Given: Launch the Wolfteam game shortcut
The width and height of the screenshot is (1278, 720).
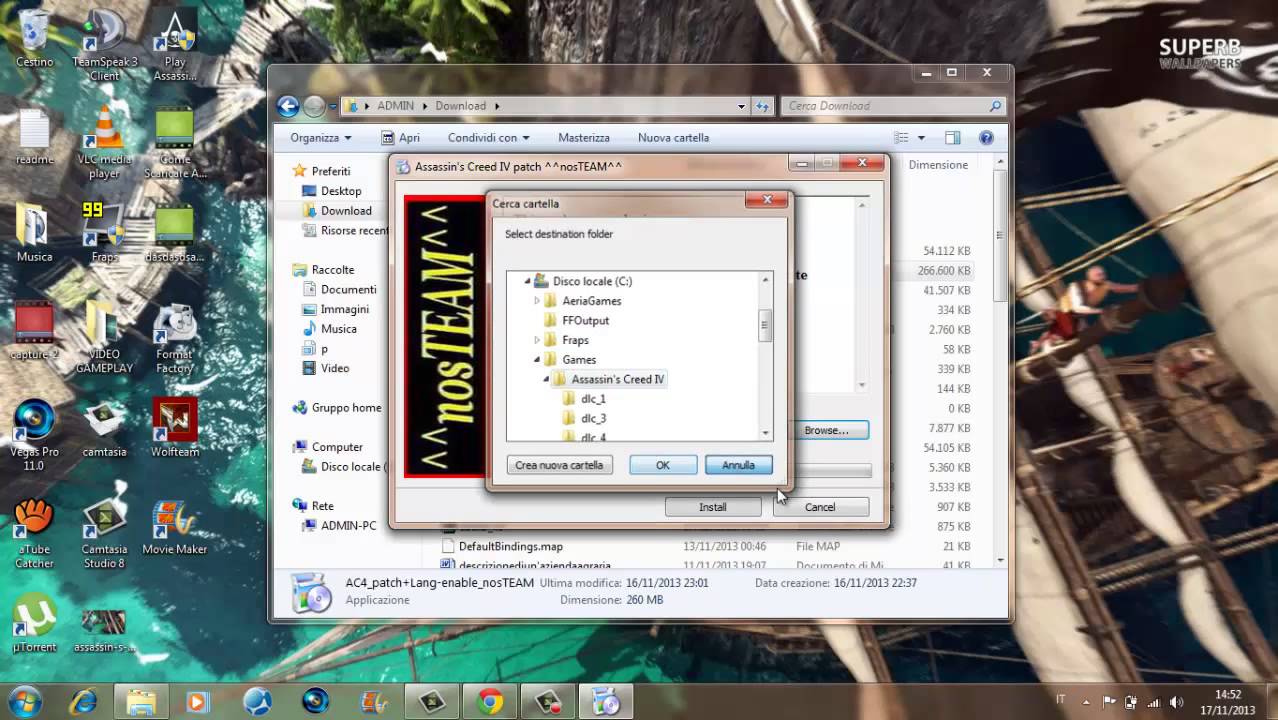Looking at the screenshot, I should point(174,429).
